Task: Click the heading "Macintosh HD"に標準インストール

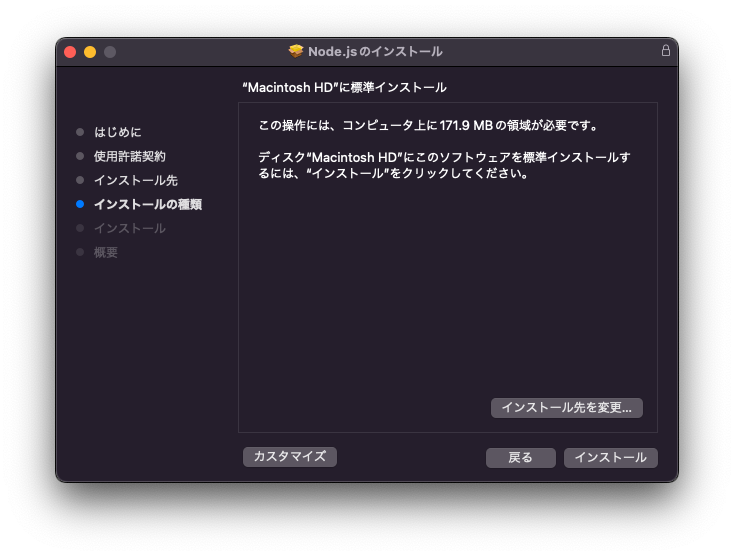Action: coord(345,88)
